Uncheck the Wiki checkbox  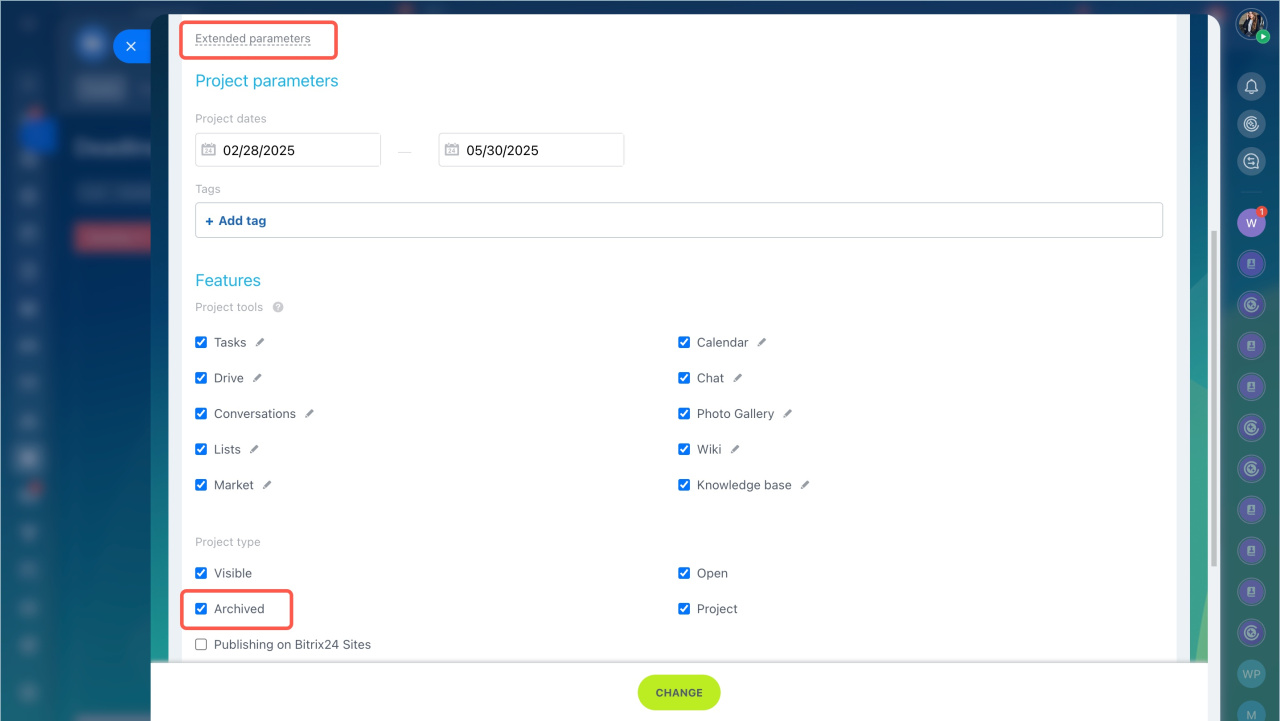[x=684, y=450]
